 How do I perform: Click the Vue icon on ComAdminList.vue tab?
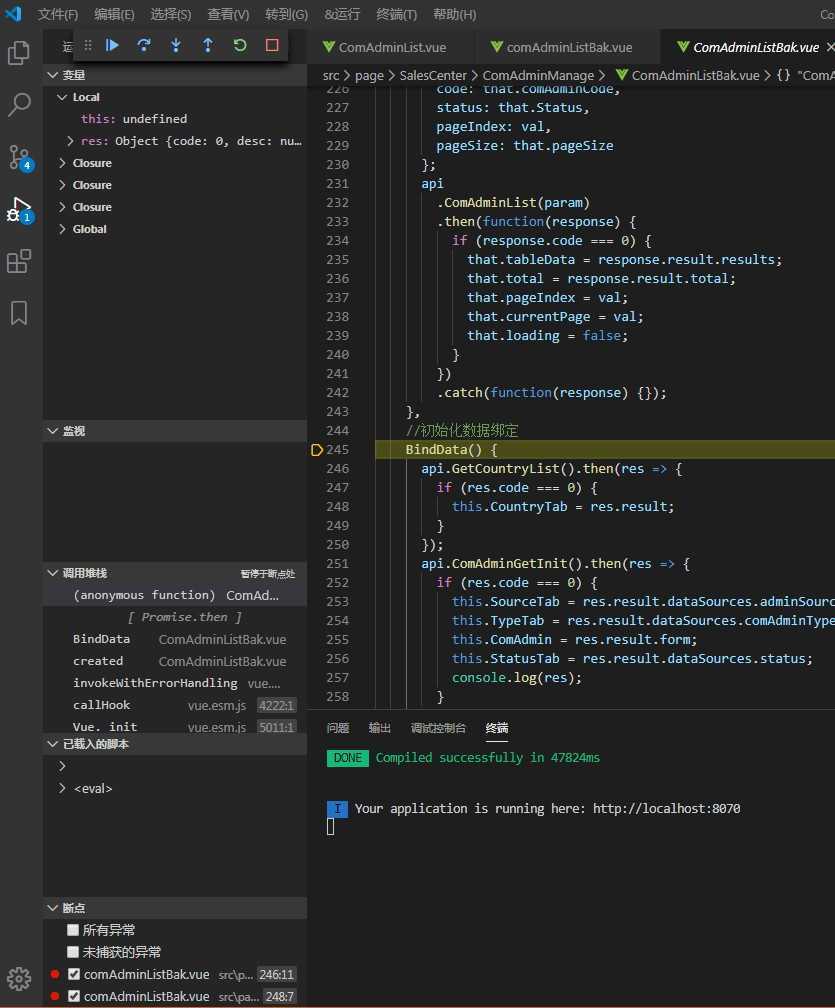point(328,47)
